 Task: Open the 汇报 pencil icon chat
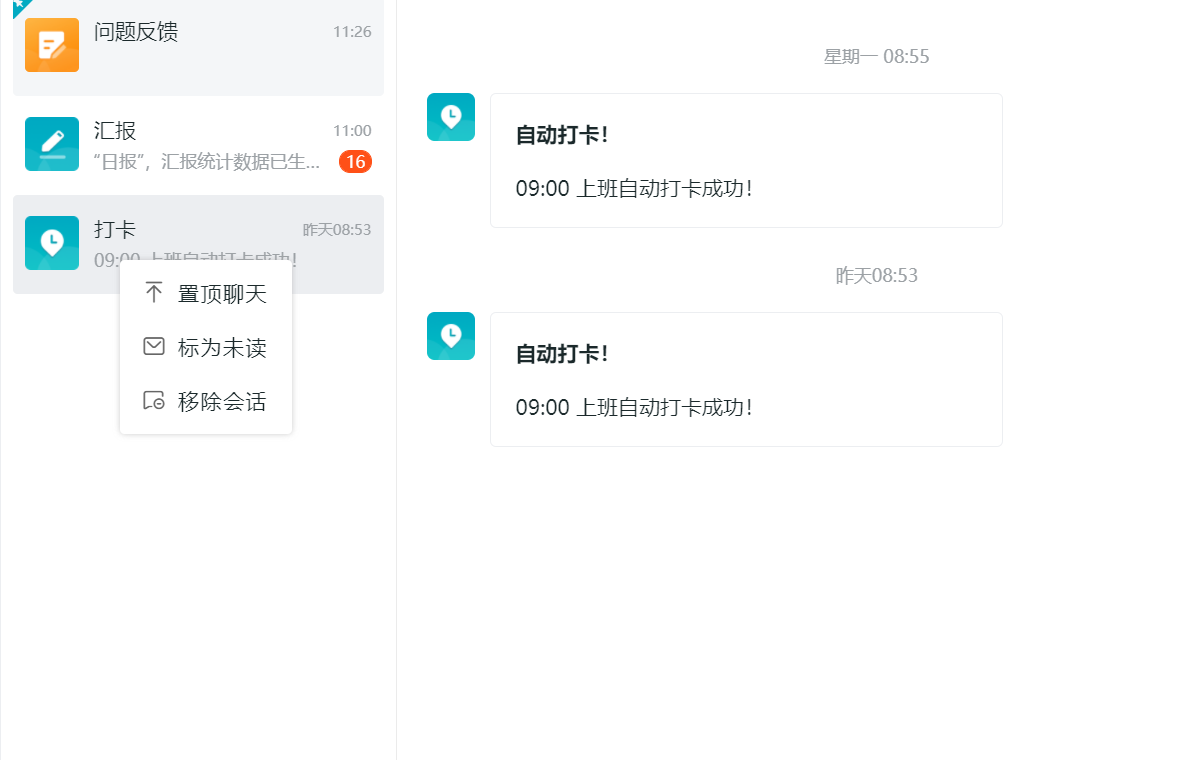coord(52,144)
